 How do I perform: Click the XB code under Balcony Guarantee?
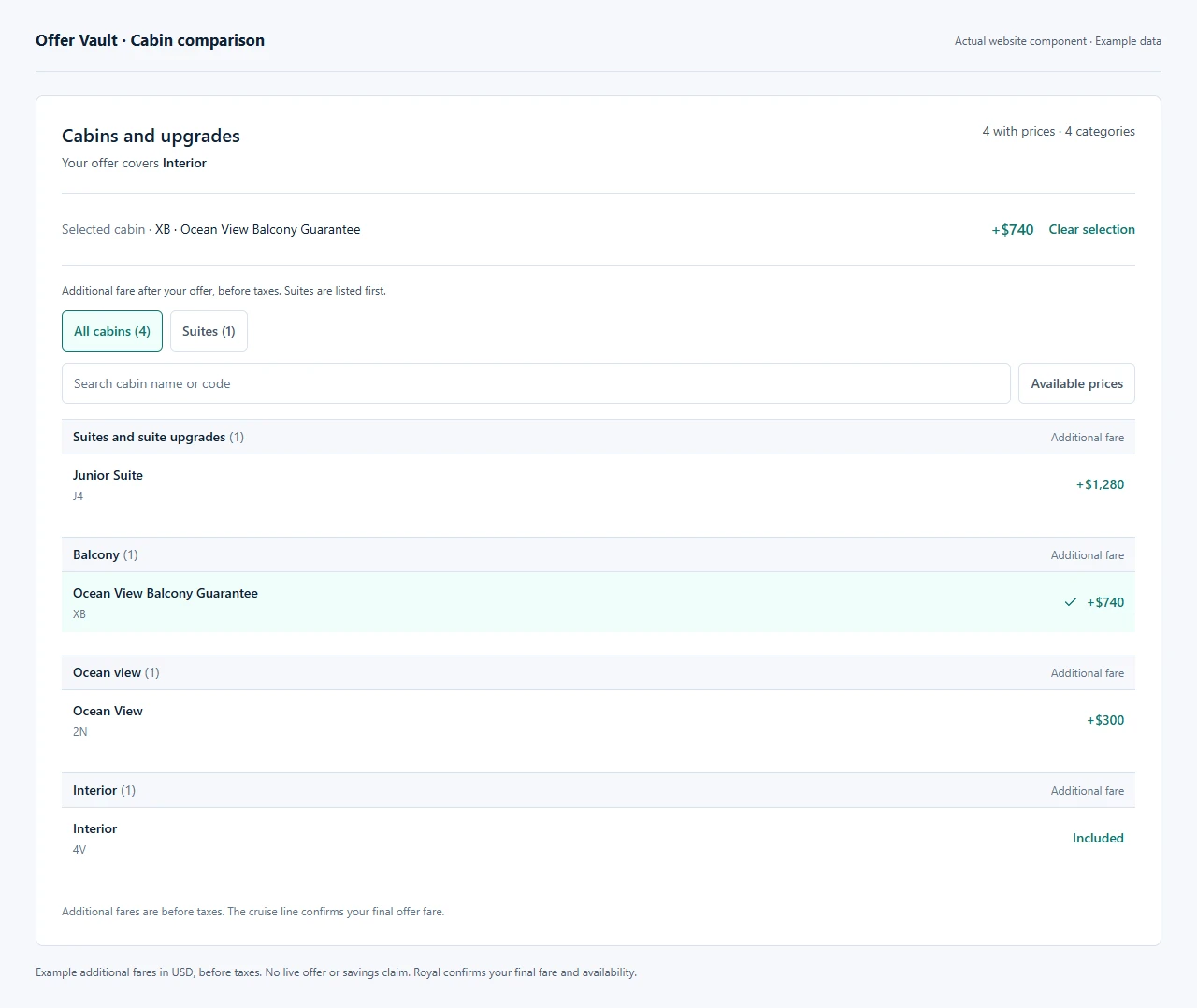[x=79, y=614]
